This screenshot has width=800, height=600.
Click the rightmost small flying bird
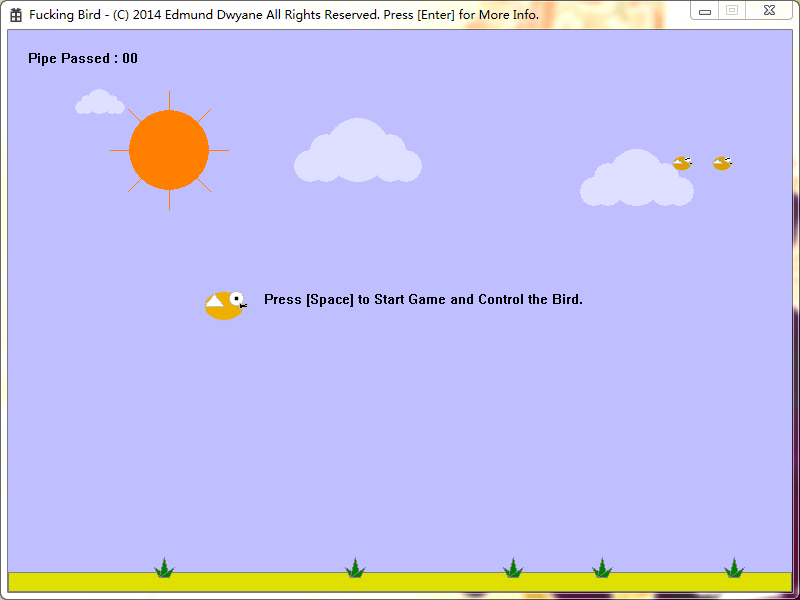(x=722, y=163)
